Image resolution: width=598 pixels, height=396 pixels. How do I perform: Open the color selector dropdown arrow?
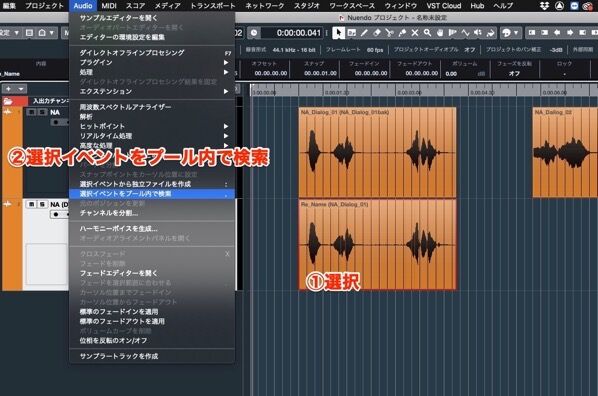coord(516,33)
